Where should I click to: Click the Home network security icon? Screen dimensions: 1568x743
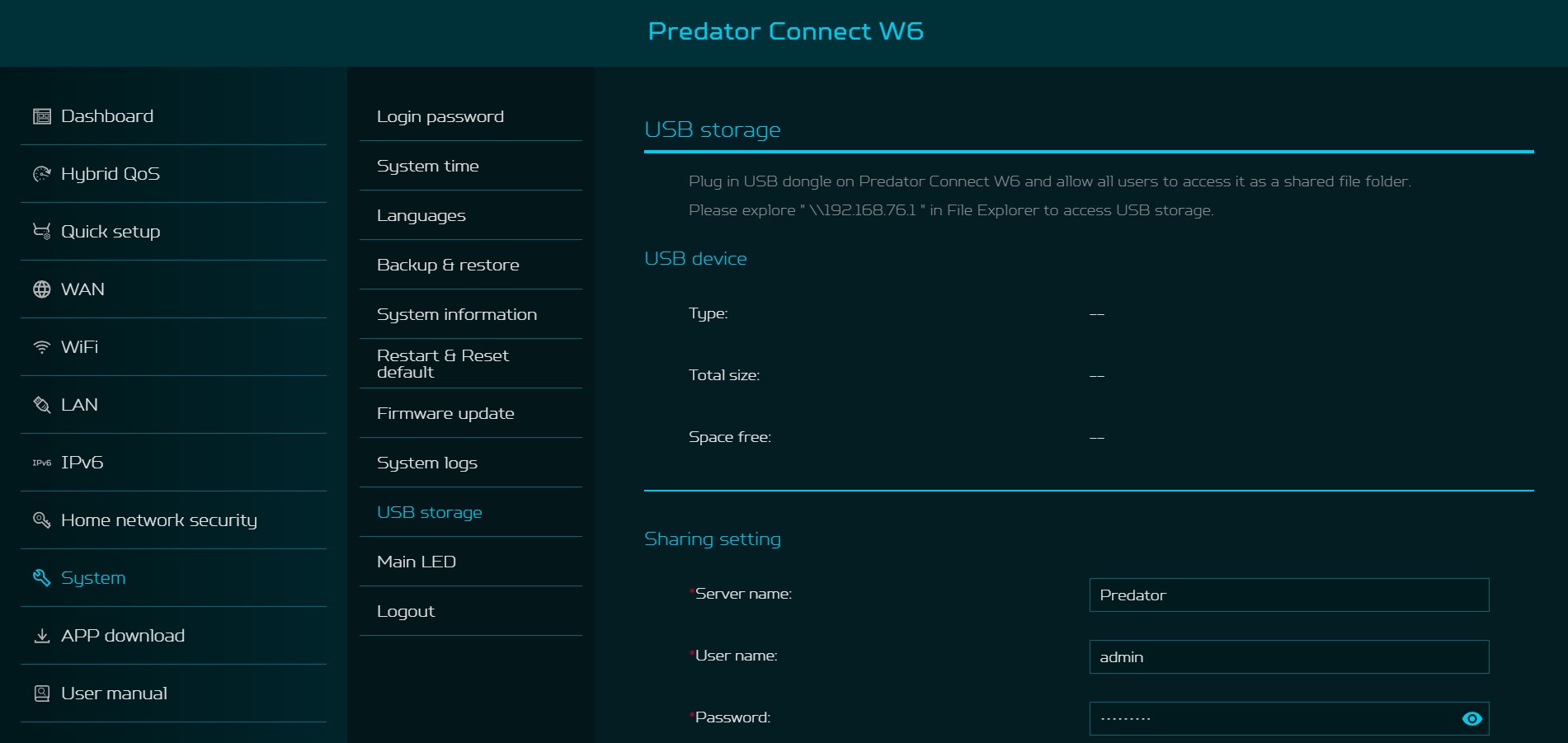41,520
